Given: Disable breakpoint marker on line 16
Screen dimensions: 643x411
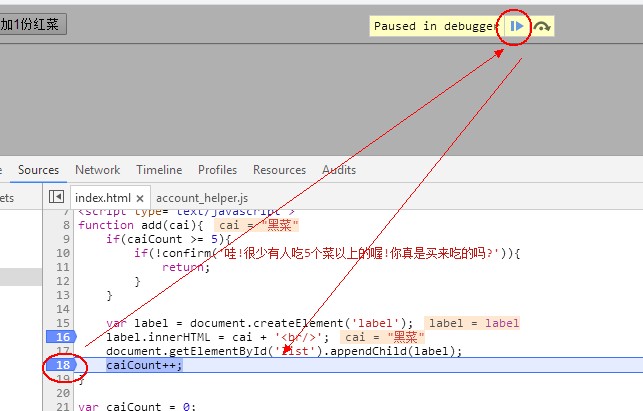Looking at the screenshot, I should [x=62, y=338].
